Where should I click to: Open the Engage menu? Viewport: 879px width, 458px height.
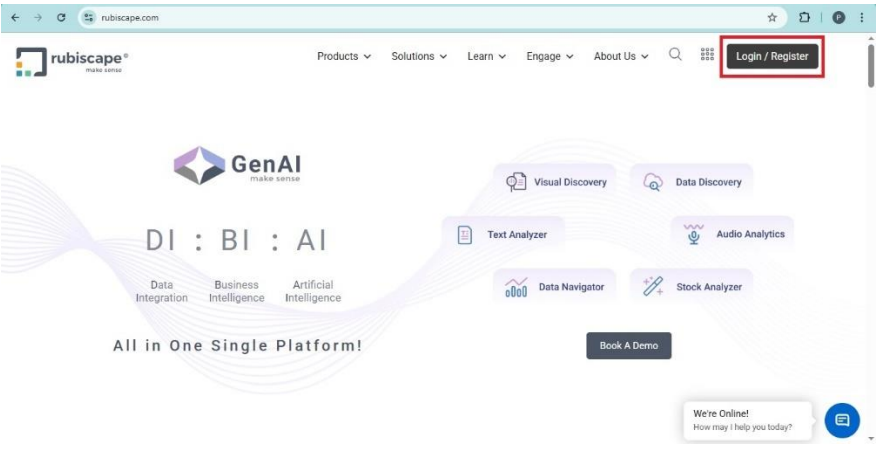click(550, 56)
